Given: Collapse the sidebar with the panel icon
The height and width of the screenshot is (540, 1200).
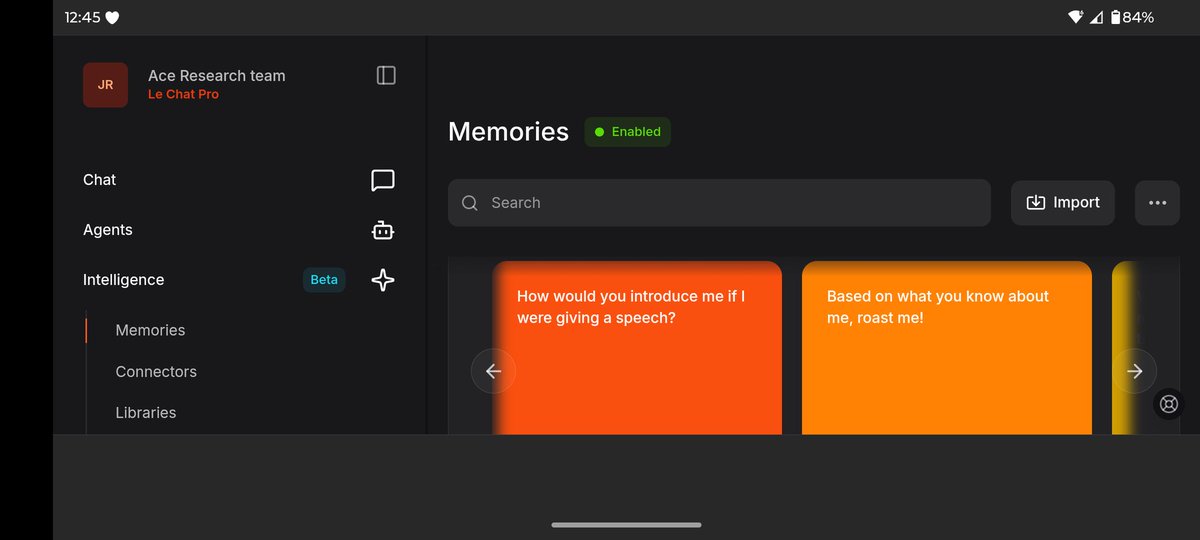Looking at the screenshot, I should pyautogui.click(x=386, y=75).
